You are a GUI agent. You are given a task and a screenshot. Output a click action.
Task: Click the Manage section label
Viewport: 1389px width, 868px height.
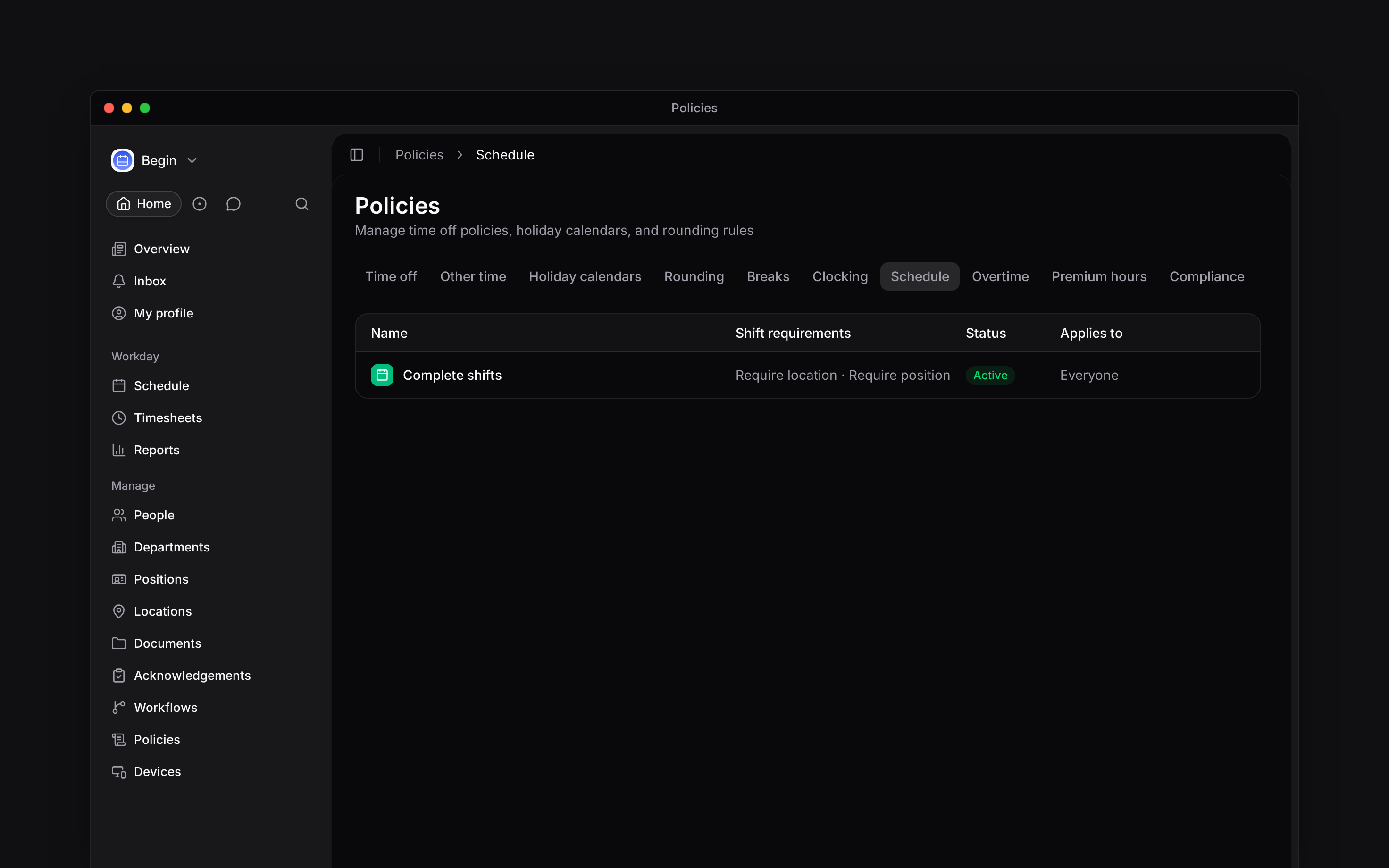coord(133,486)
